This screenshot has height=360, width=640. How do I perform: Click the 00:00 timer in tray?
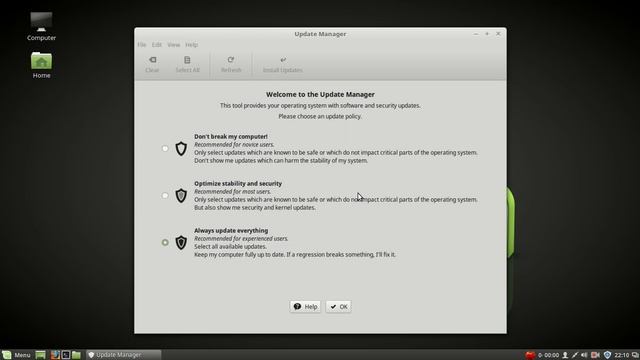549,355
